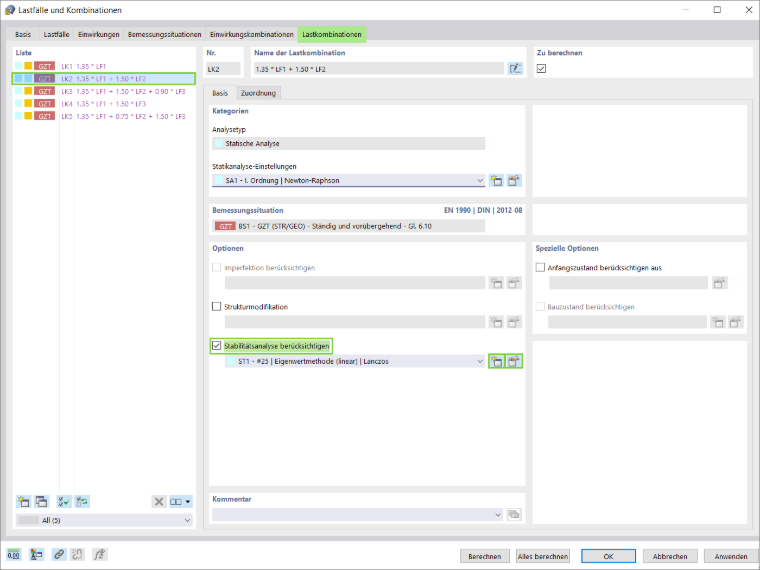Click the Abbrechen button

pyautogui.click(x=670, y=556)
